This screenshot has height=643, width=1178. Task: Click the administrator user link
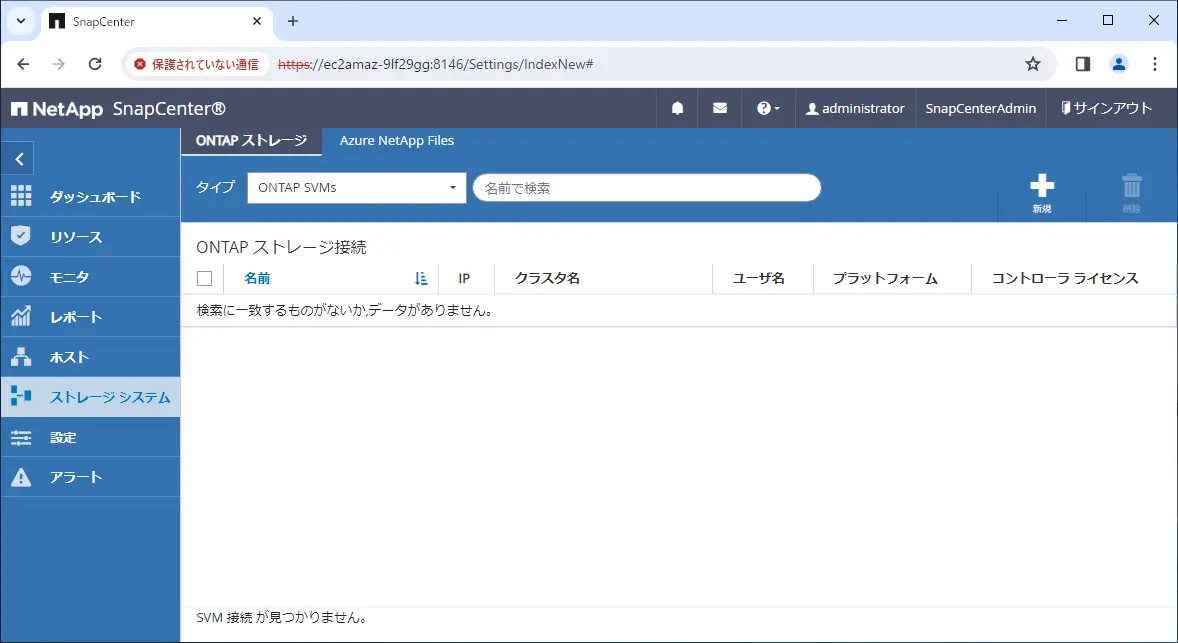pos(855,108)
